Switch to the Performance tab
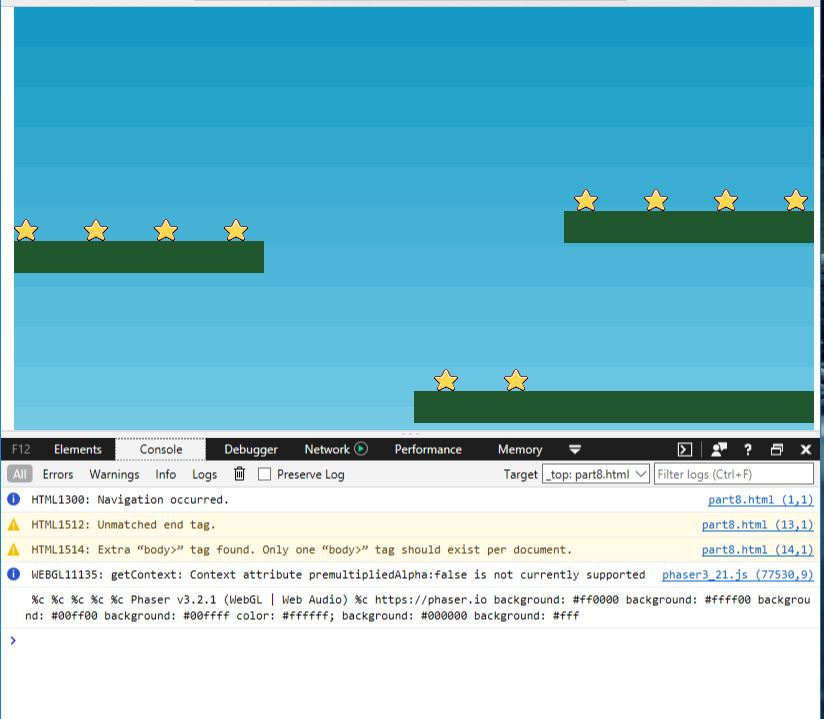 (x=428, y=449)
